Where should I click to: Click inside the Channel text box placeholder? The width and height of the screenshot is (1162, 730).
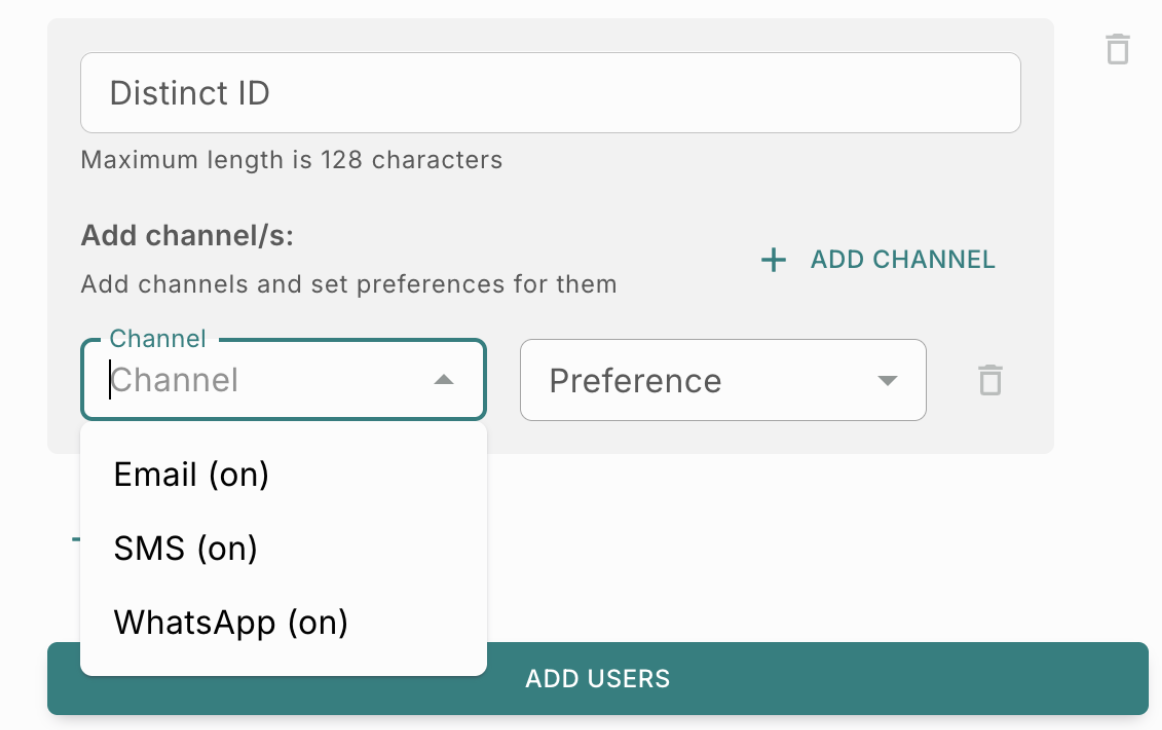point(175,380)
